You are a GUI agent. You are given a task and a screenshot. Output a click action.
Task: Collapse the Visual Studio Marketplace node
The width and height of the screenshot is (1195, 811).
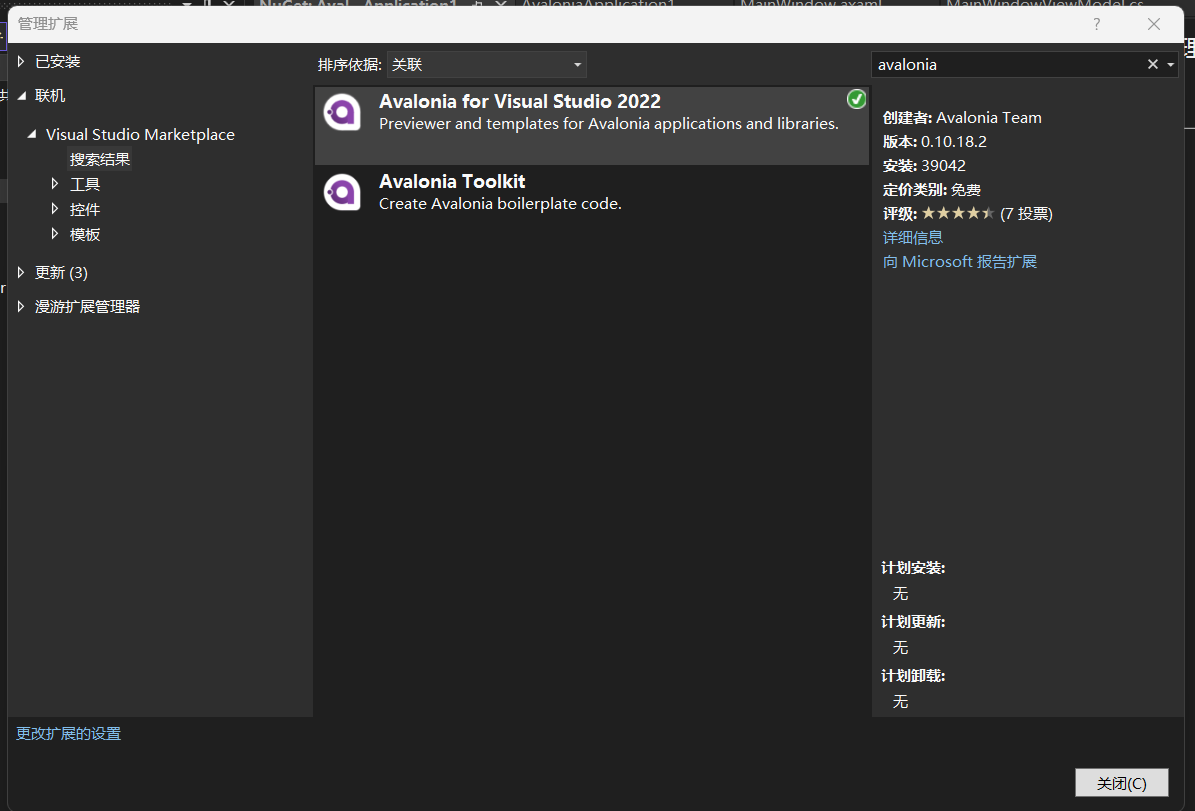pyautogui.click(x=33, y=133)
